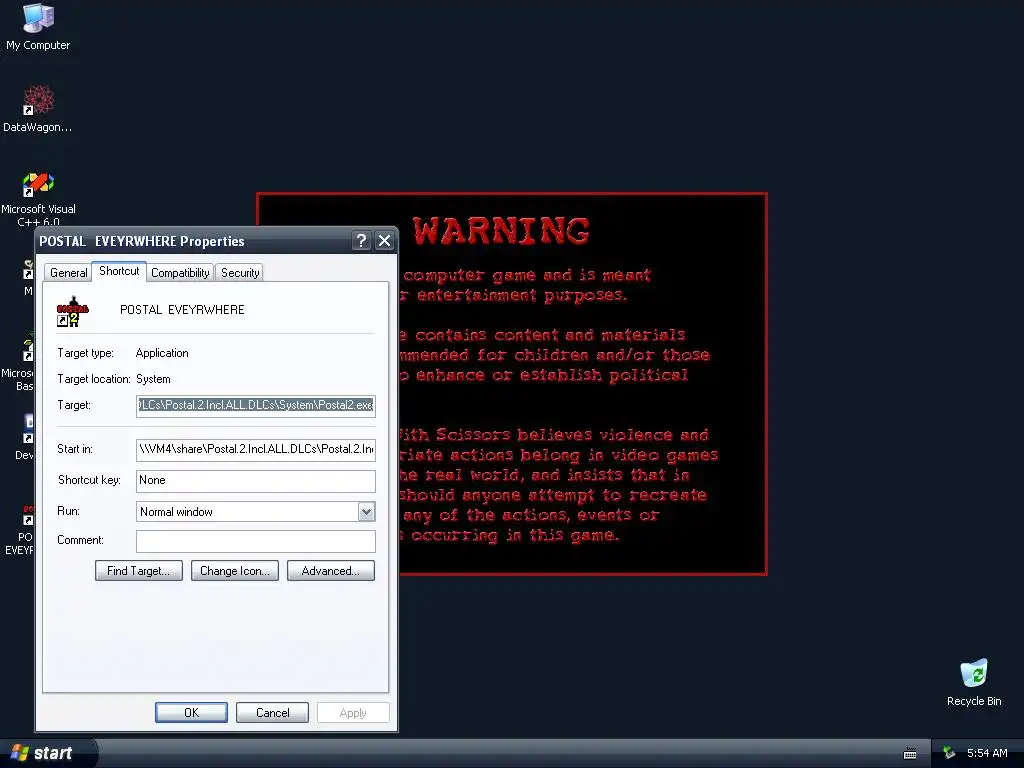
Task: Click the Postal 2 icon in Properties
Action: [x=72, y=311]
